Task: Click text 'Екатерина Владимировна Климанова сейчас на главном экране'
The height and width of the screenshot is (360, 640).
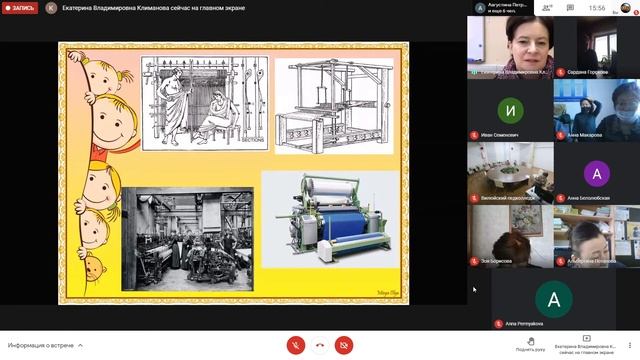Action: click(x=153, y=8)
